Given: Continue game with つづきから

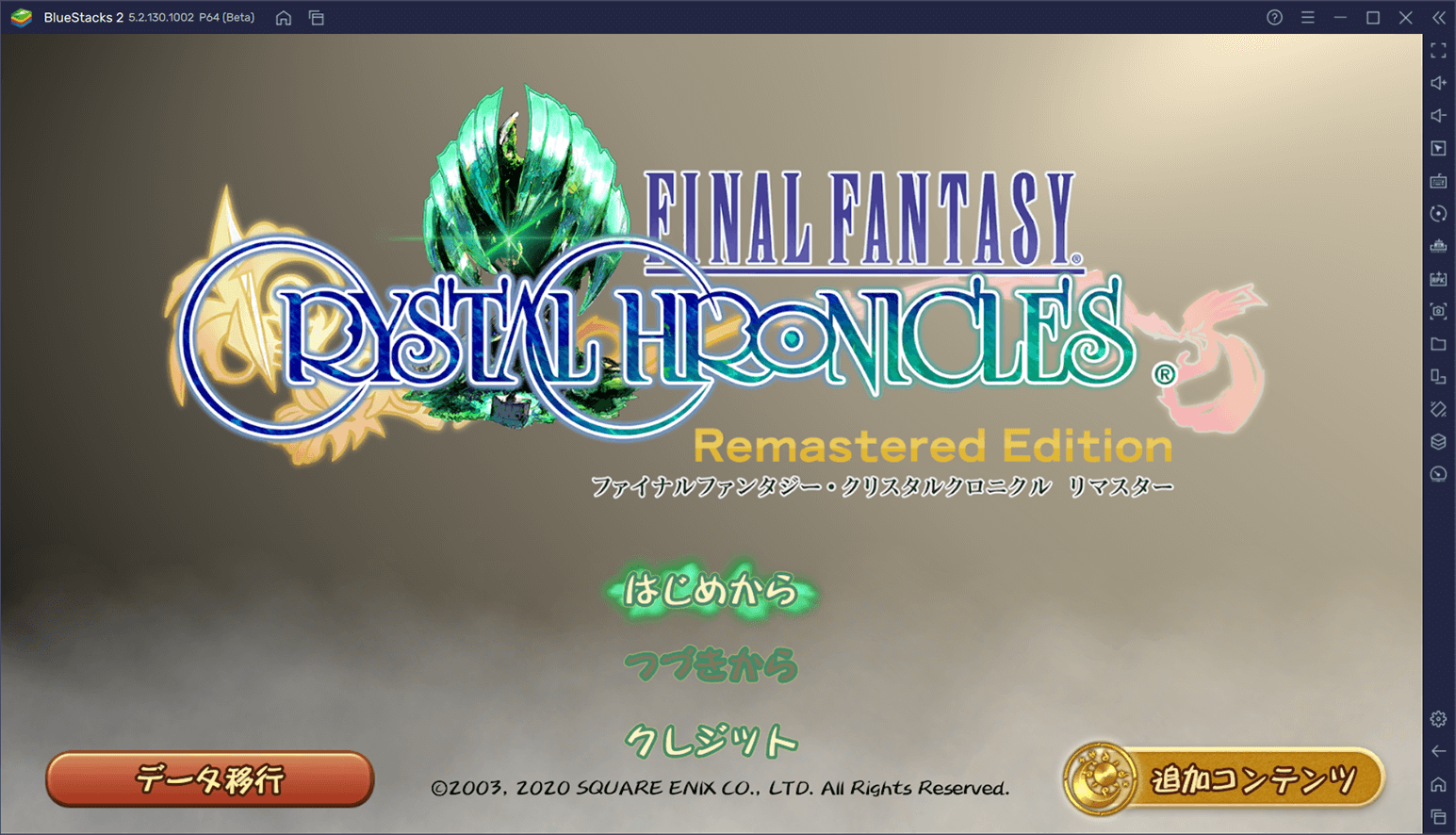Looking at the screenshot, I should coord(711,665).
